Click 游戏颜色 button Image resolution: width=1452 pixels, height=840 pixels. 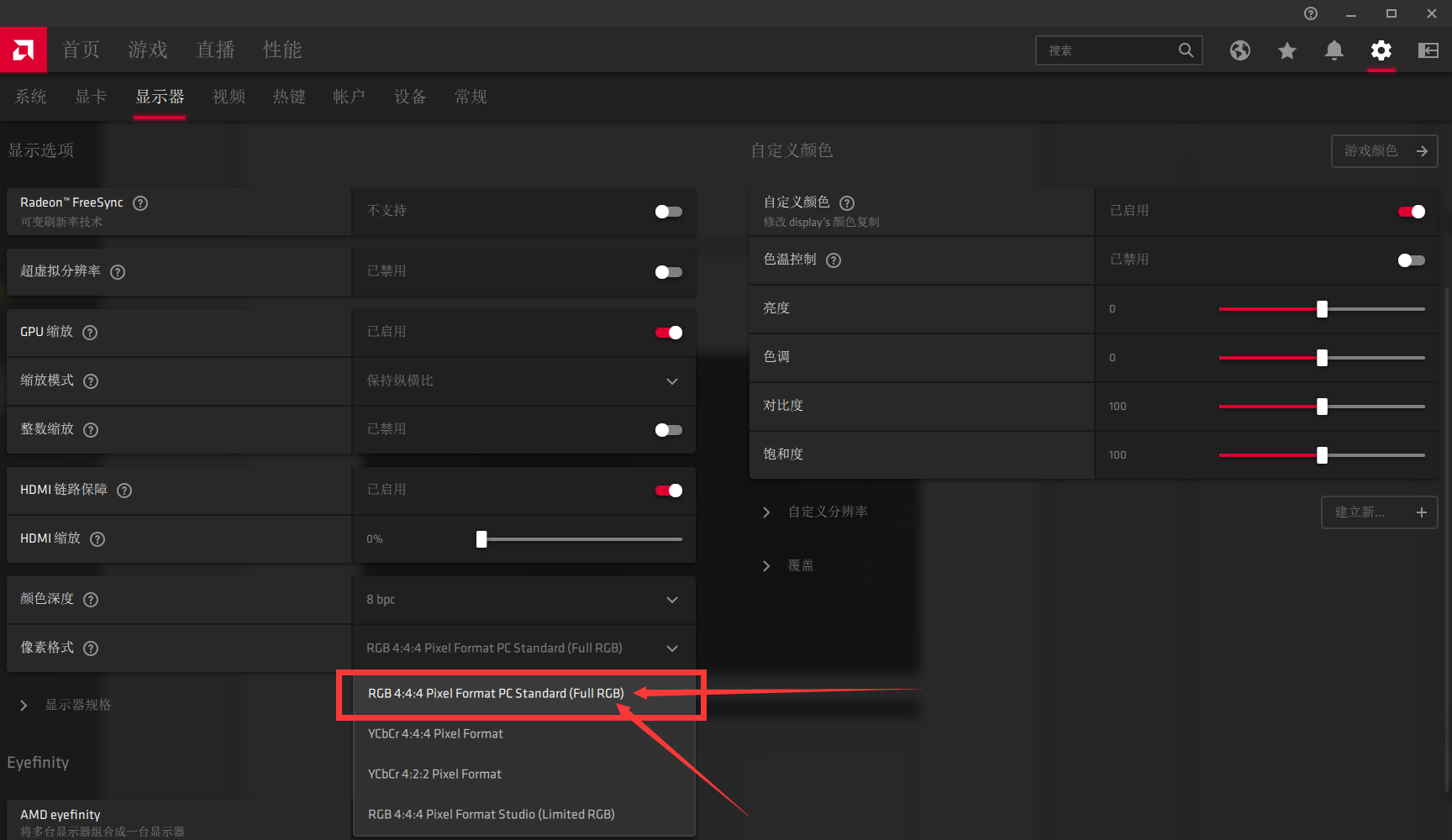(x=1385, y=151)
